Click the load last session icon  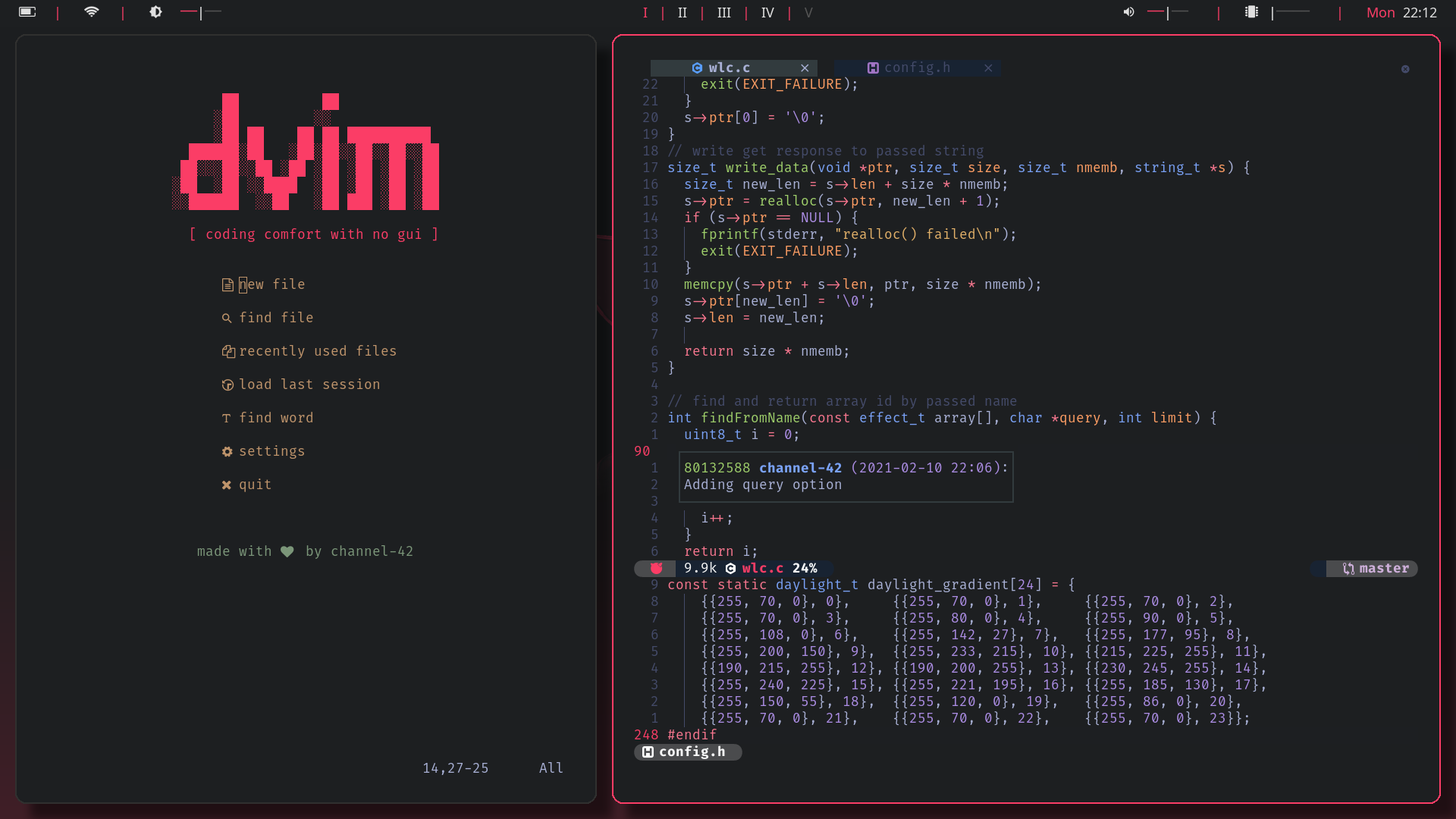point(227,385)
